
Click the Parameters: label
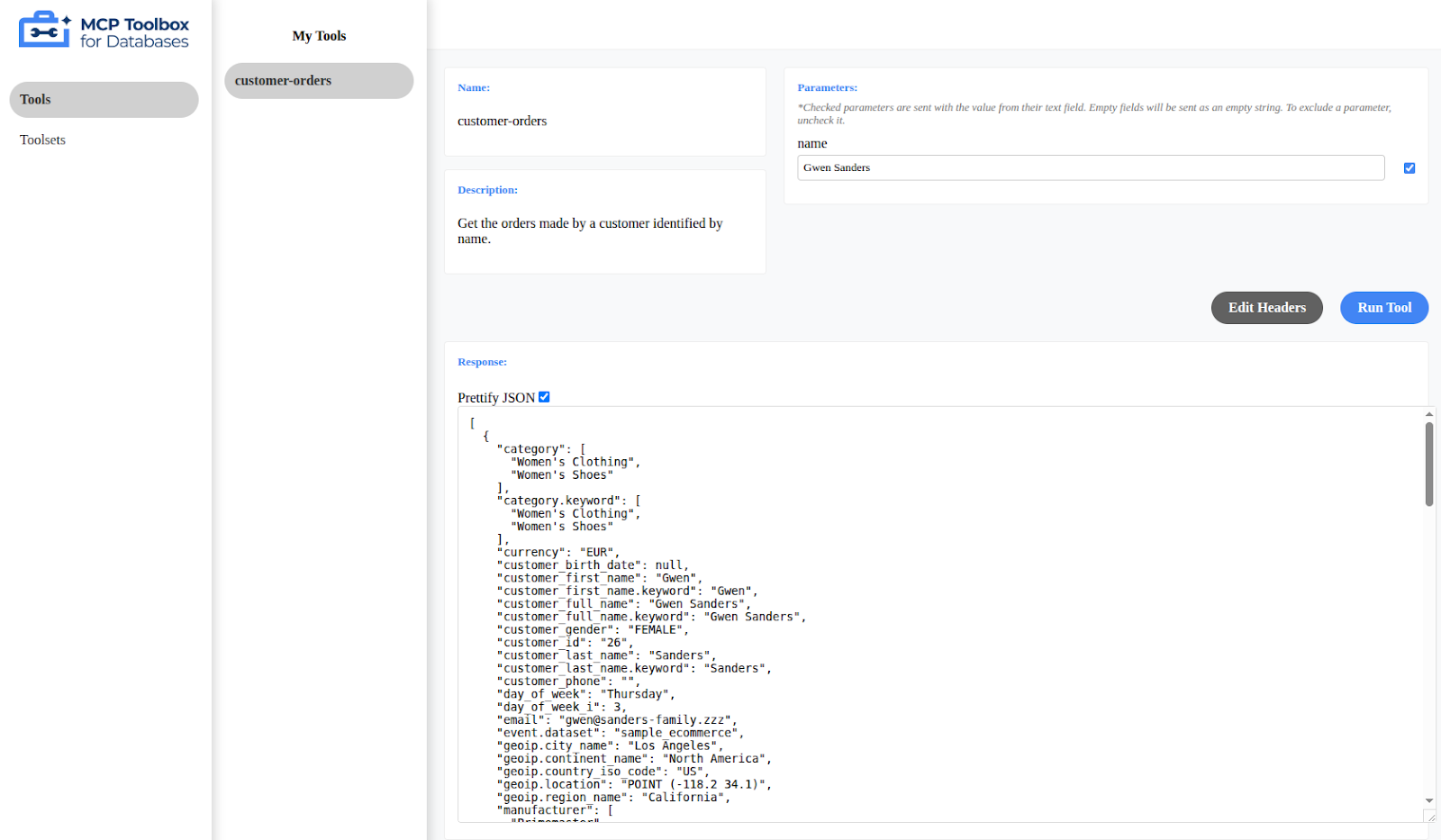[827, 87]
